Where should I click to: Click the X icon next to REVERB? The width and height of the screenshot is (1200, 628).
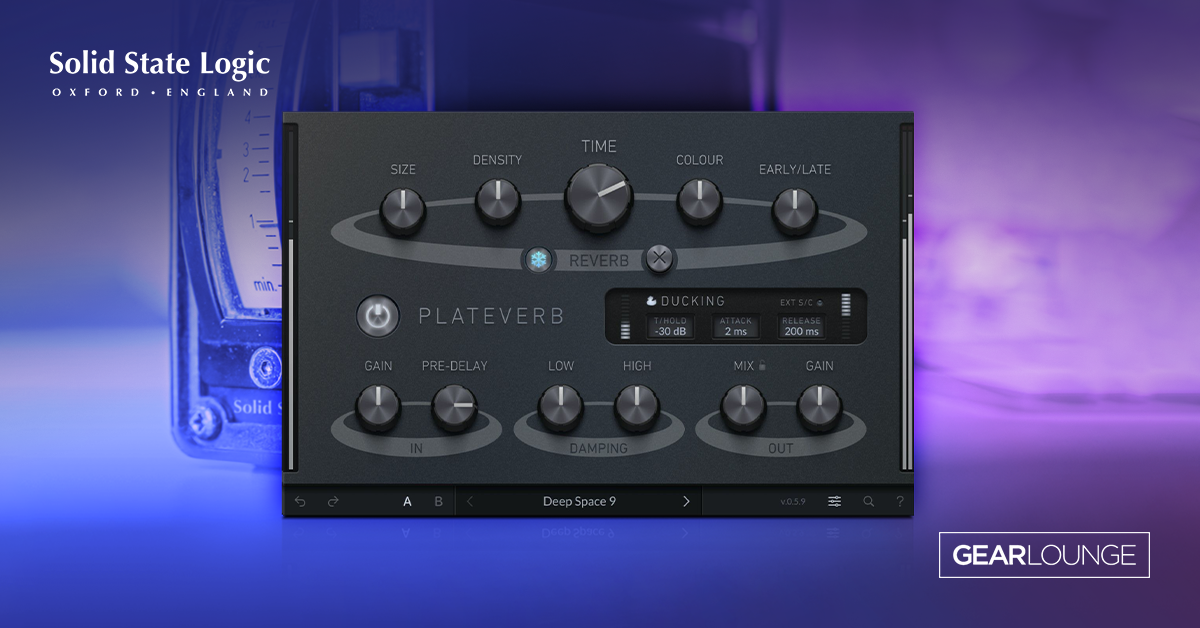660,259
